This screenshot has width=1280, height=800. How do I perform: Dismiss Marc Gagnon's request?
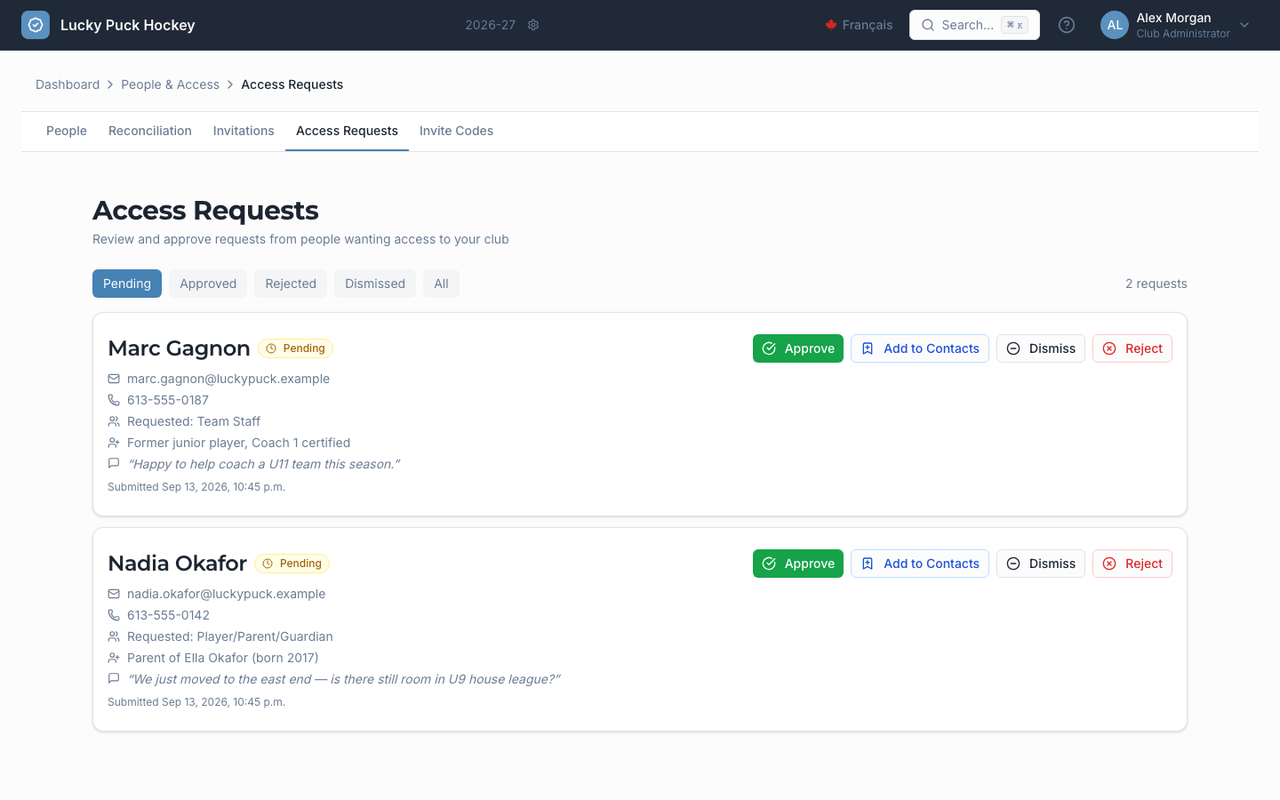[1041, 349]
